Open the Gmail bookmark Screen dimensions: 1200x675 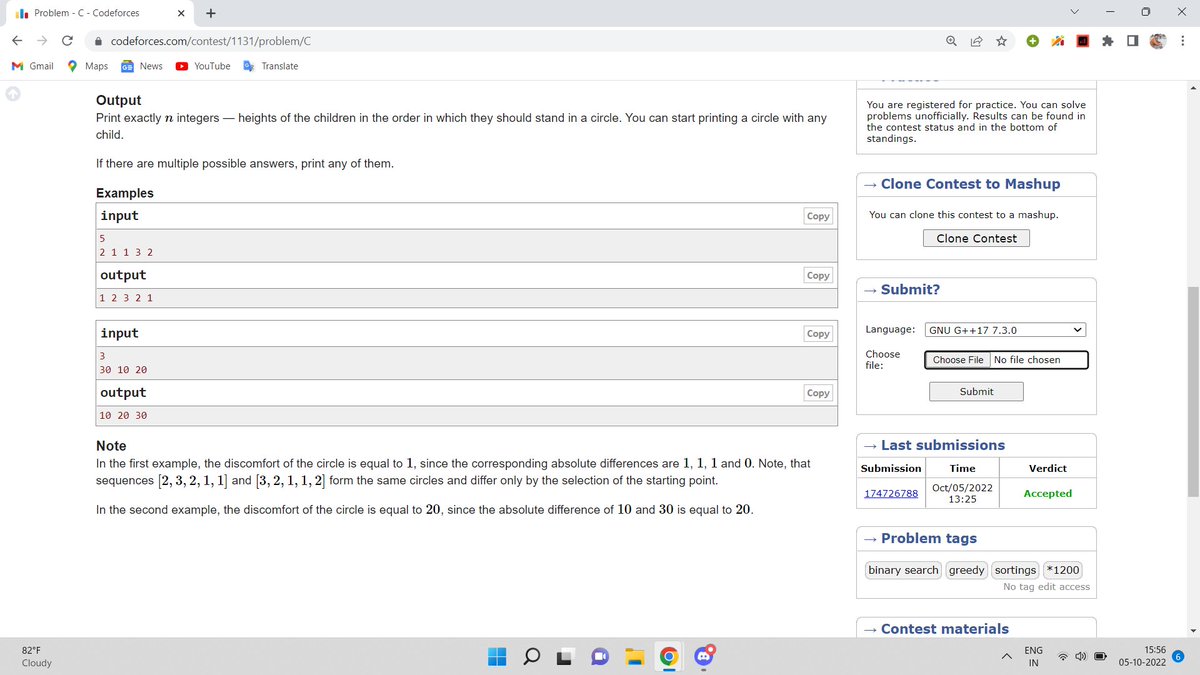pyautogui.click(x=32, y=66)
